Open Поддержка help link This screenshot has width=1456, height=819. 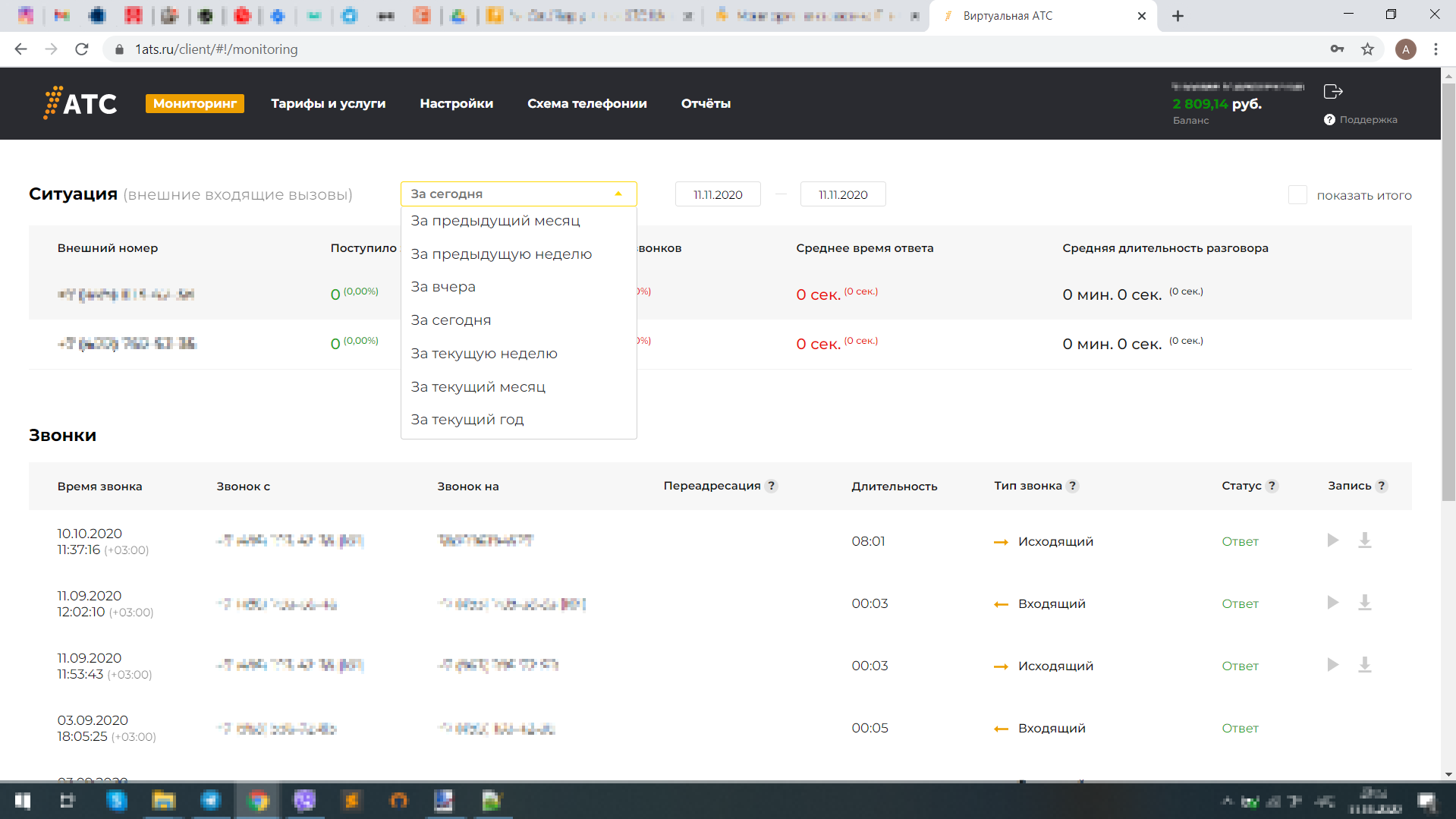(x=1361, y=120)
